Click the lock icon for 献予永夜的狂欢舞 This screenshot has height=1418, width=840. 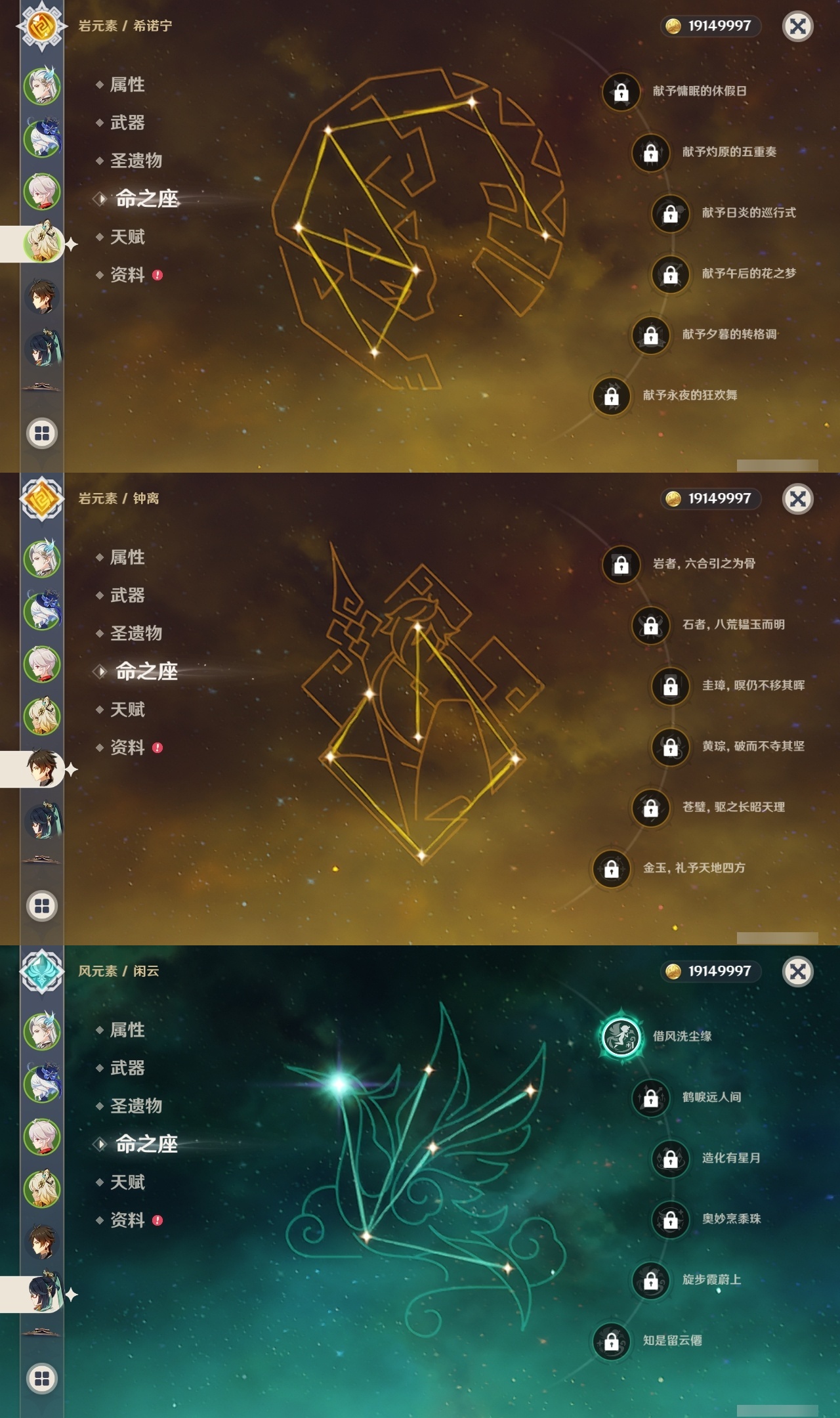pos(612,396)
